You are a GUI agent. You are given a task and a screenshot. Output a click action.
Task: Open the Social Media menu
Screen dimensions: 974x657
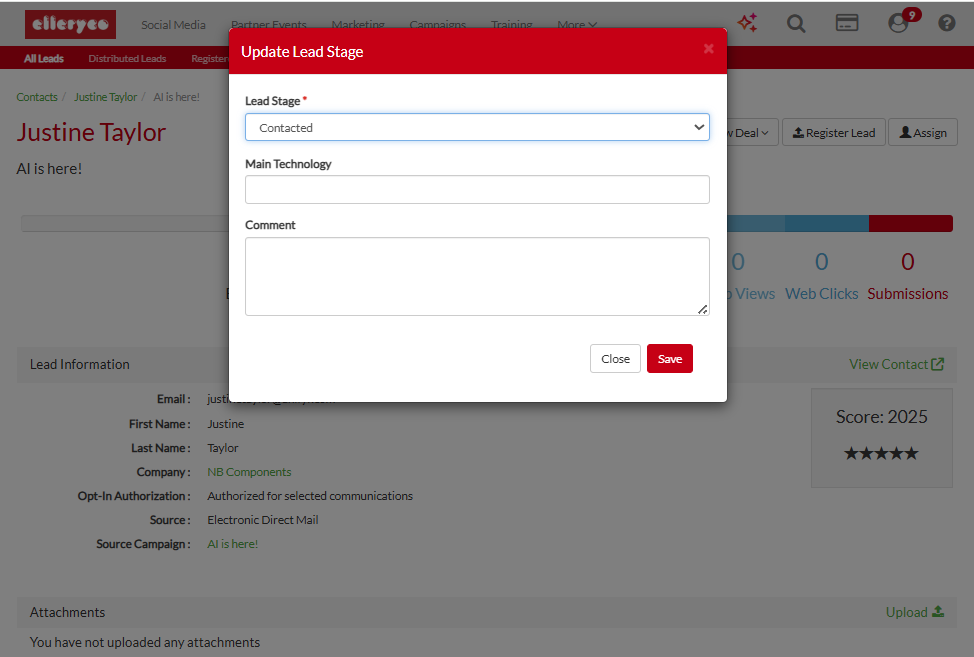pos(173,25)
